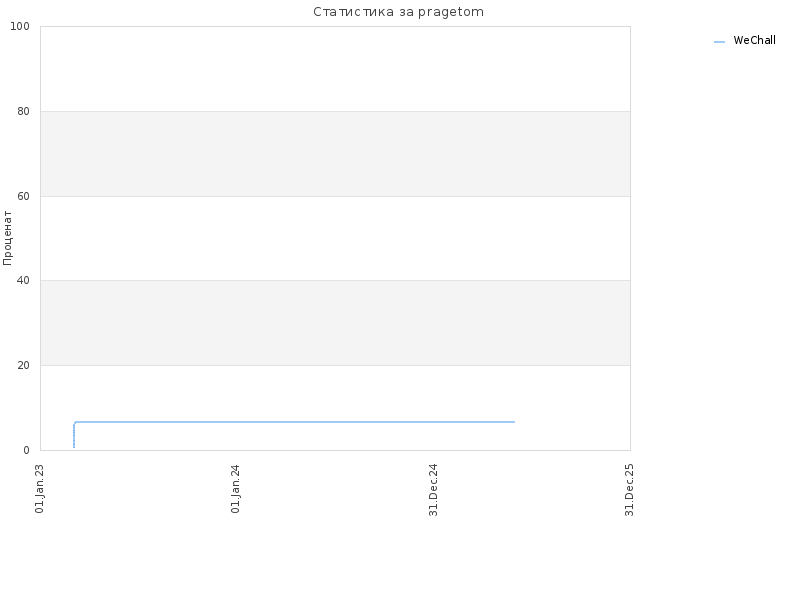The image size is (800, 600).
Task: Click the gray band between 20 and 40
Action: pyautogui.click(x=335, y=323)
